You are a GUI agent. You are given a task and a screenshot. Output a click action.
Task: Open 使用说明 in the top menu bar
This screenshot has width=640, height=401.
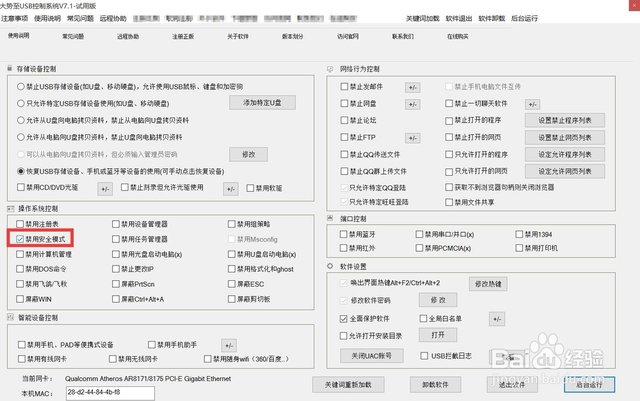coord(47,18)
